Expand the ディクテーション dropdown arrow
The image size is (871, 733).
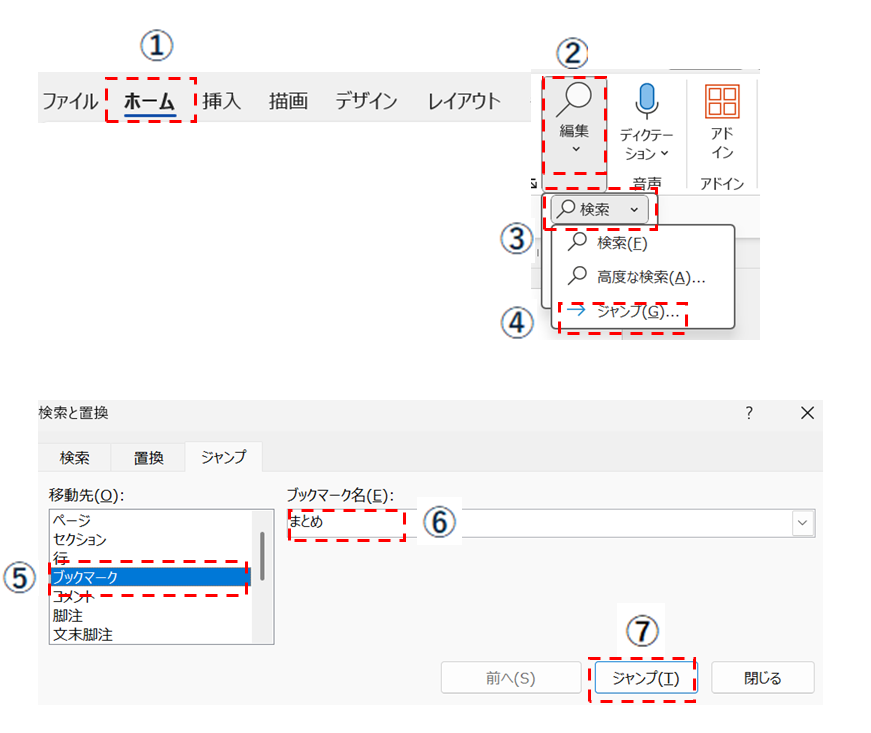[664, 154]
